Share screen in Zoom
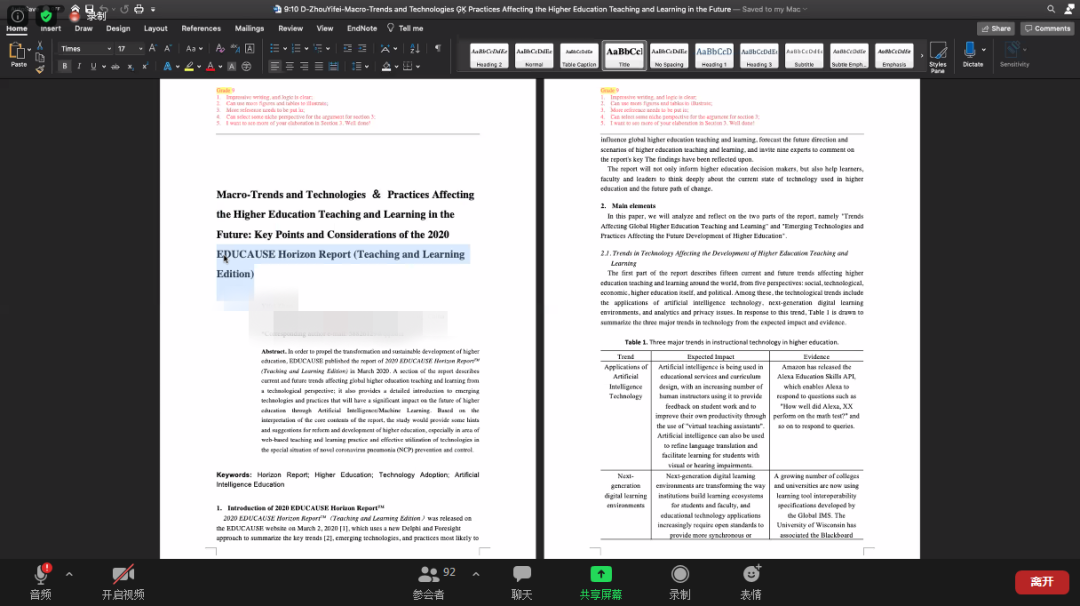The height and width of the screenshot is (606, 1080). tap(601, 582)
